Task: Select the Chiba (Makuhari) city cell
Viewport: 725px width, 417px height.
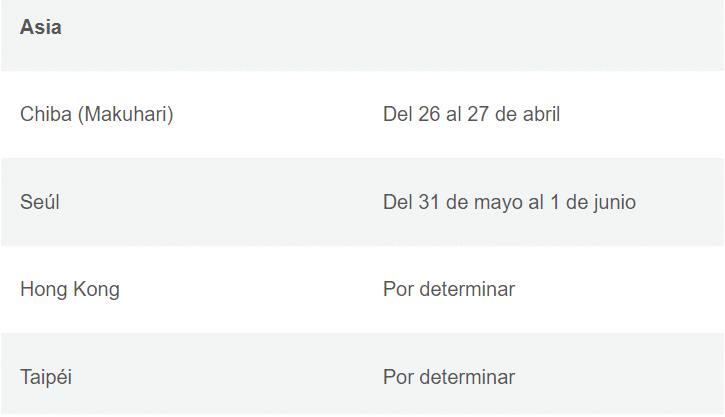Action: (97, 114)
